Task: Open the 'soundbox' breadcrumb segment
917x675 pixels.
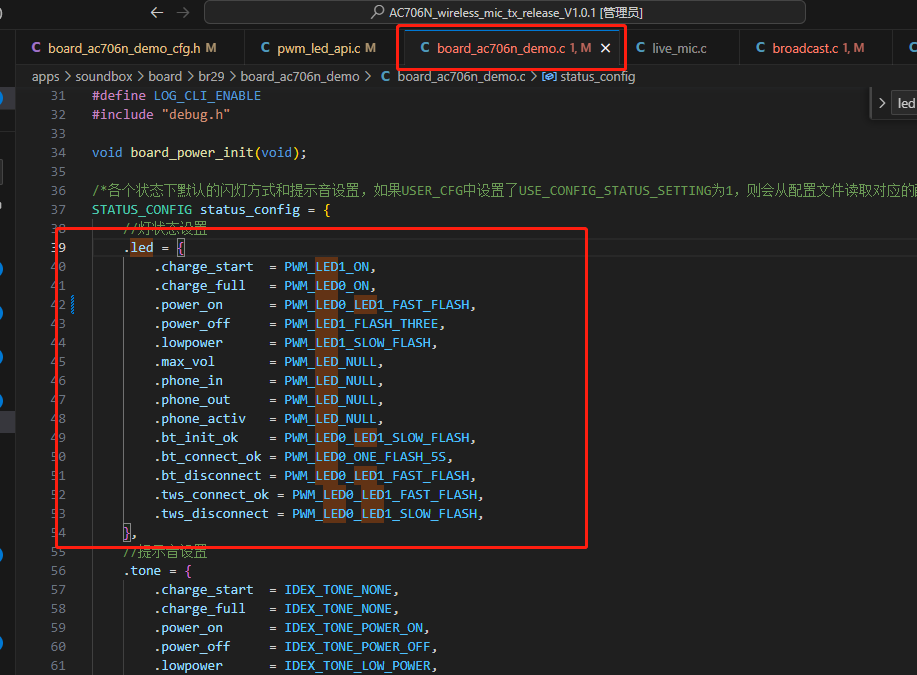Action: pyautogui.click(x=104, y=77)
